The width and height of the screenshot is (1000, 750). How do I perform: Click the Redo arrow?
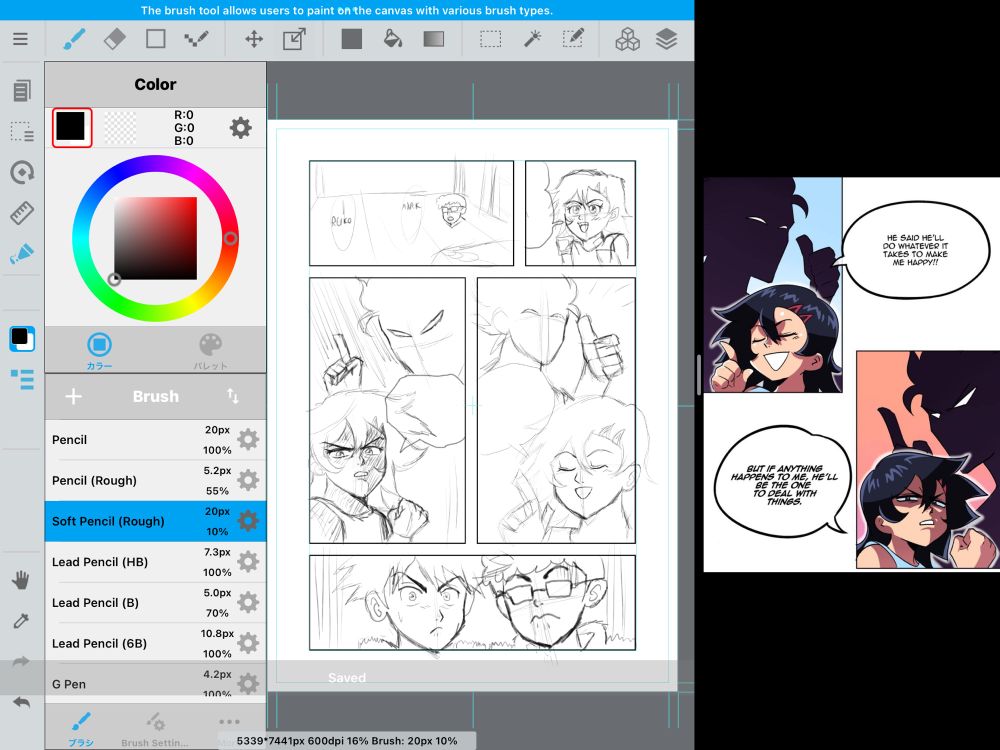(21, 661)
